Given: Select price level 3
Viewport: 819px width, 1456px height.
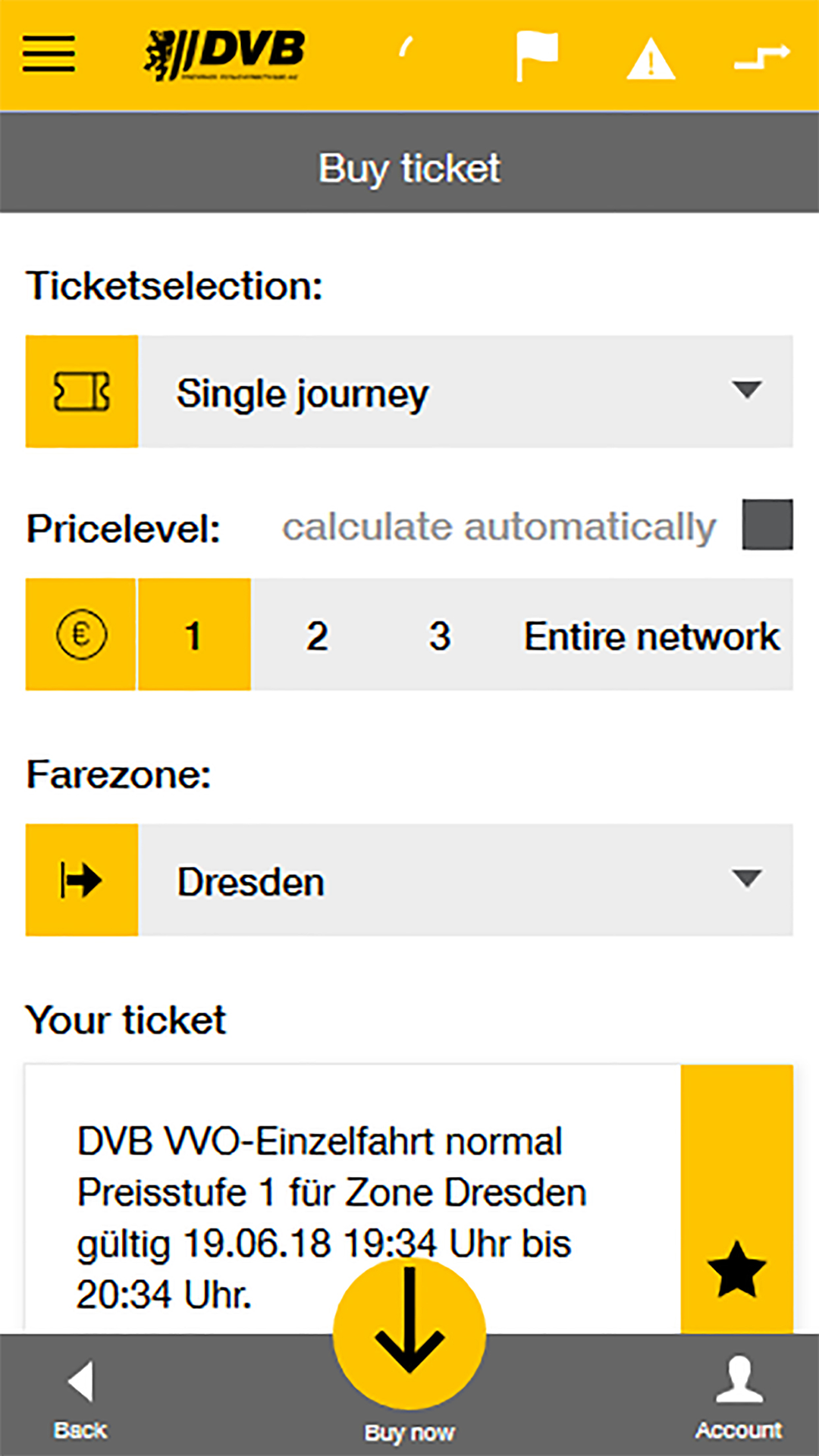Looking at the screenshot, I should coord(440,635).
